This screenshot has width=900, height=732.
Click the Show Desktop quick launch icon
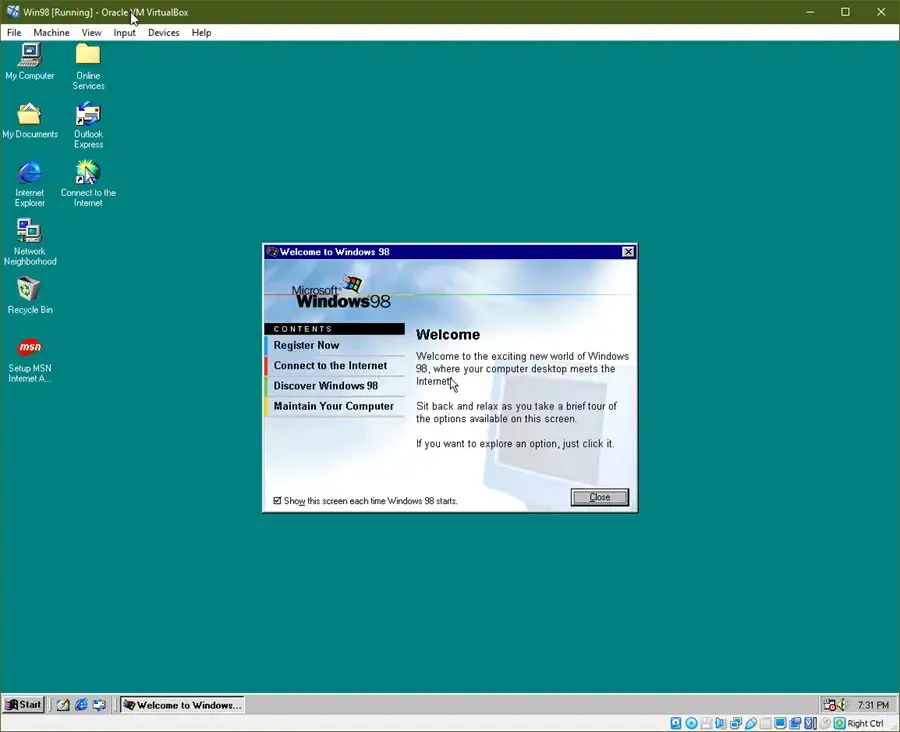(63, 704)
